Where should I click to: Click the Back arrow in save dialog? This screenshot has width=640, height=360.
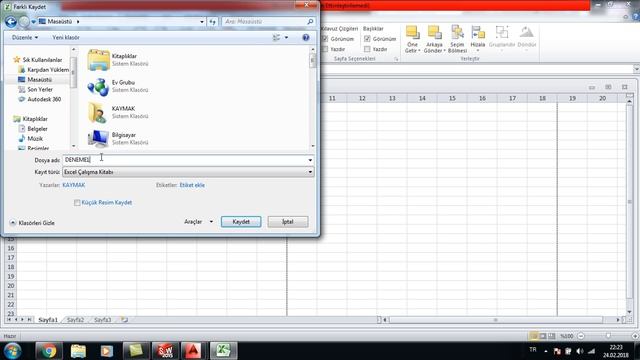(x=11, y=22)
